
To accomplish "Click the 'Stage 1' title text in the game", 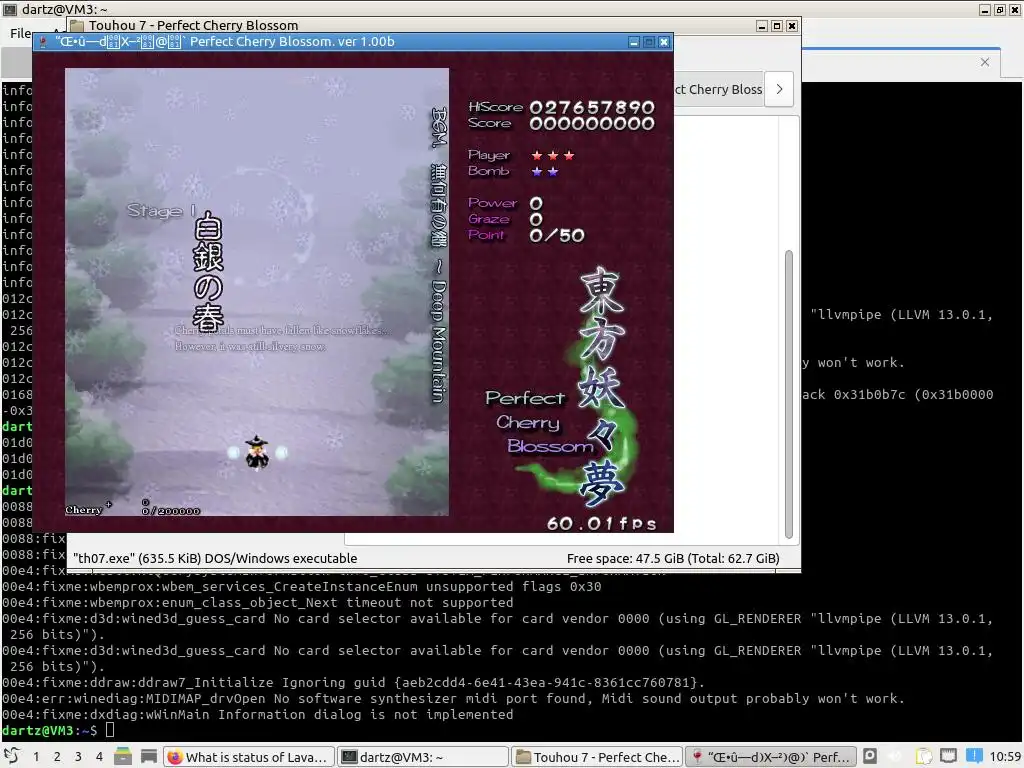I will (161, 211).
